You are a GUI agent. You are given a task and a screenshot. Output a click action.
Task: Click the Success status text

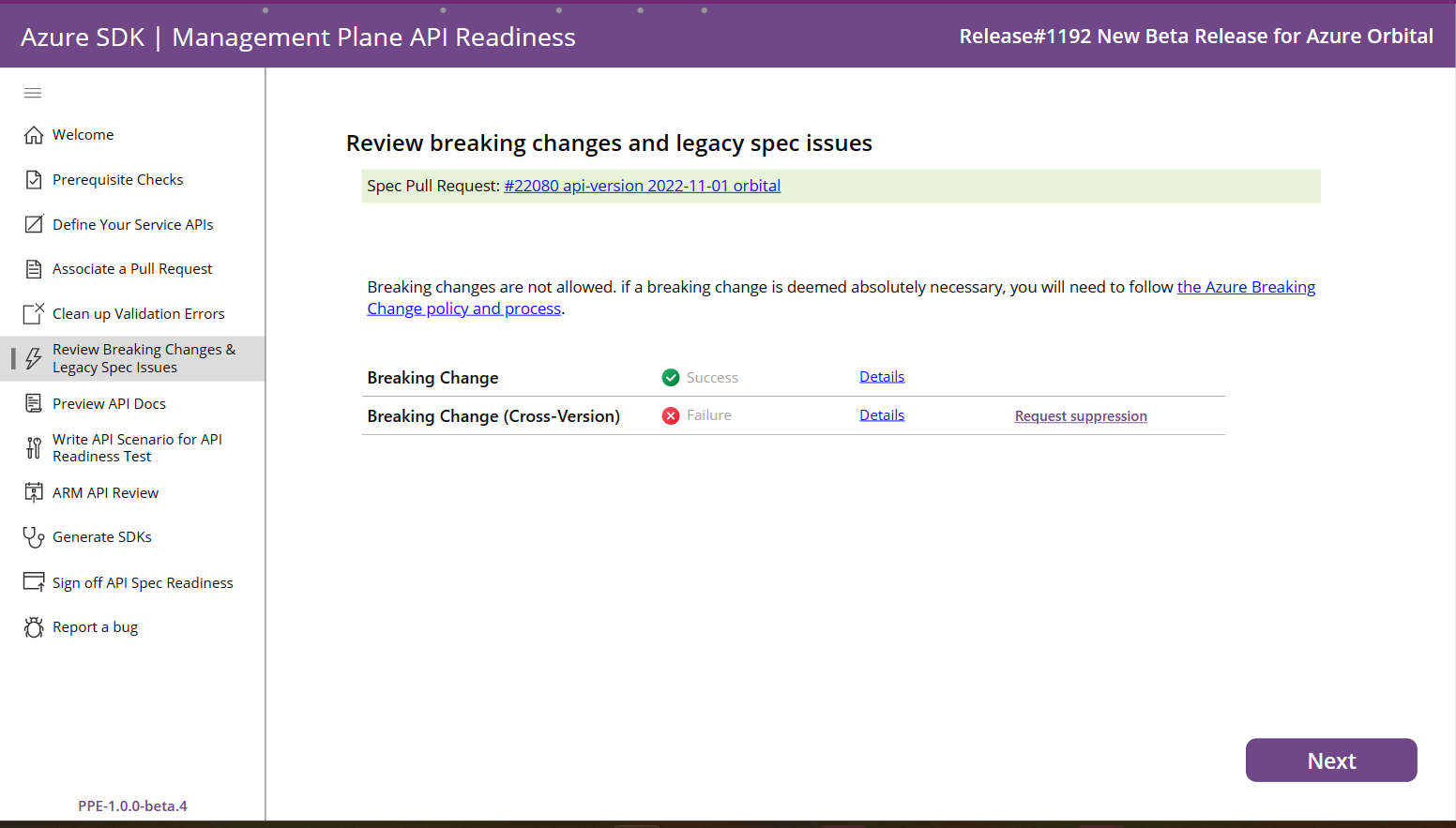point(712,378)
